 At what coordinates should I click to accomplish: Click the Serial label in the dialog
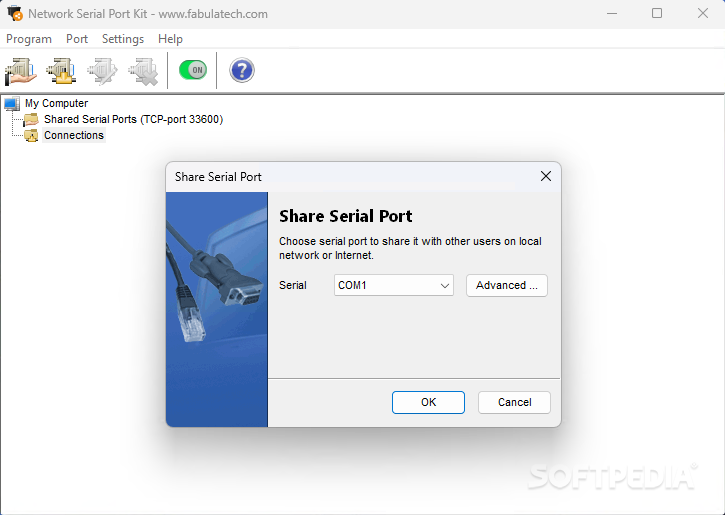[x=293, y=285]
